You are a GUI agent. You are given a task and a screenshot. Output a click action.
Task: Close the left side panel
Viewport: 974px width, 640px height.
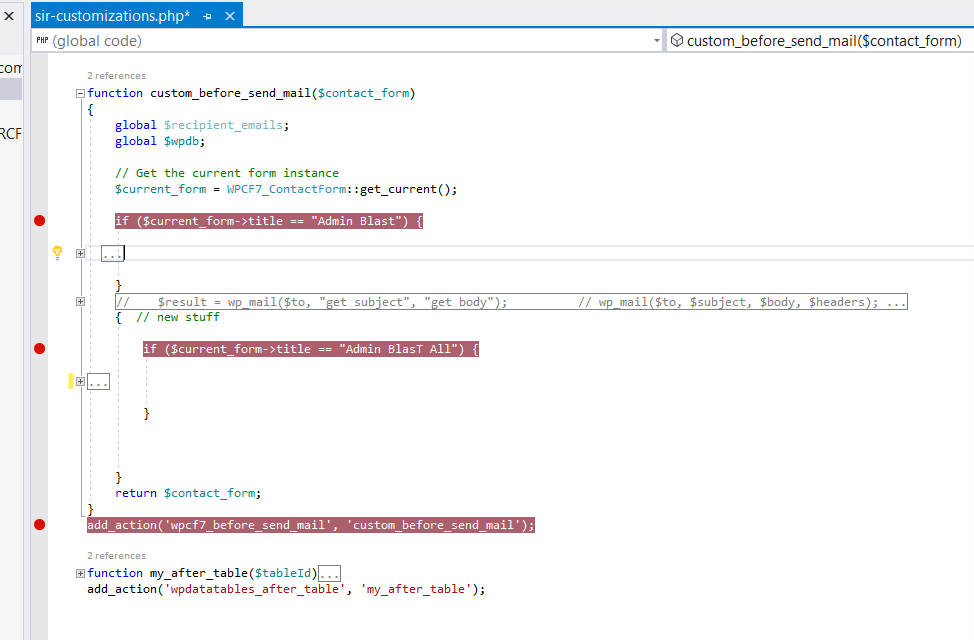pos(9,16)
